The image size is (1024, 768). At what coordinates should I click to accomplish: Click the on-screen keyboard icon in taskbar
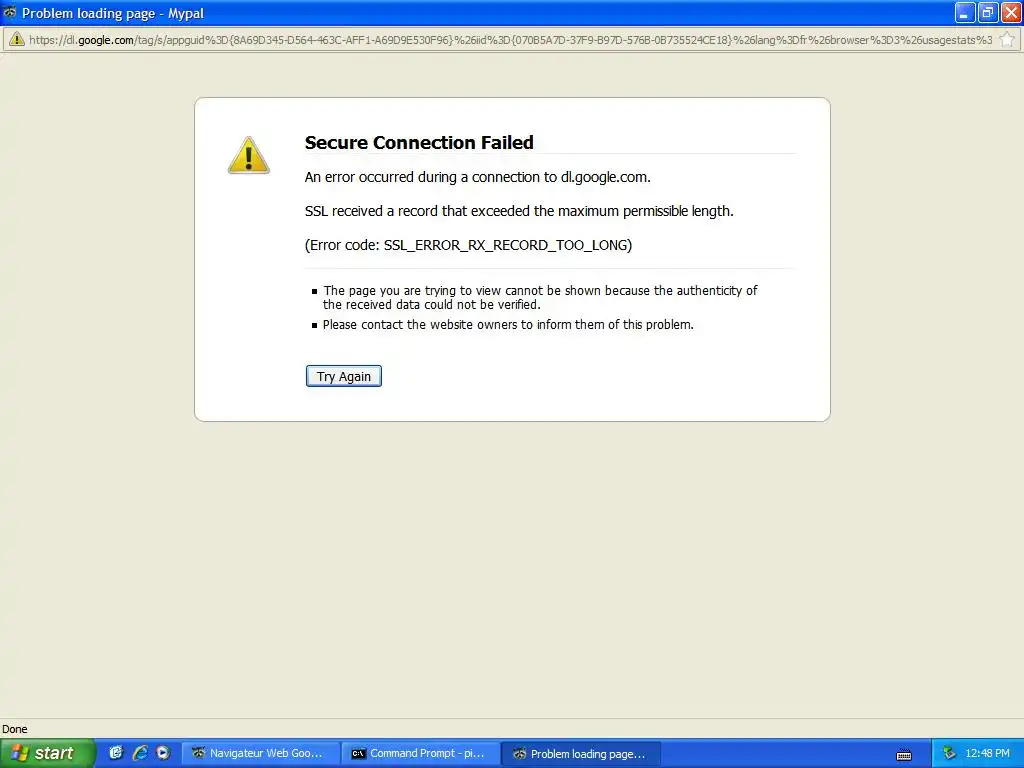point(904,755)
